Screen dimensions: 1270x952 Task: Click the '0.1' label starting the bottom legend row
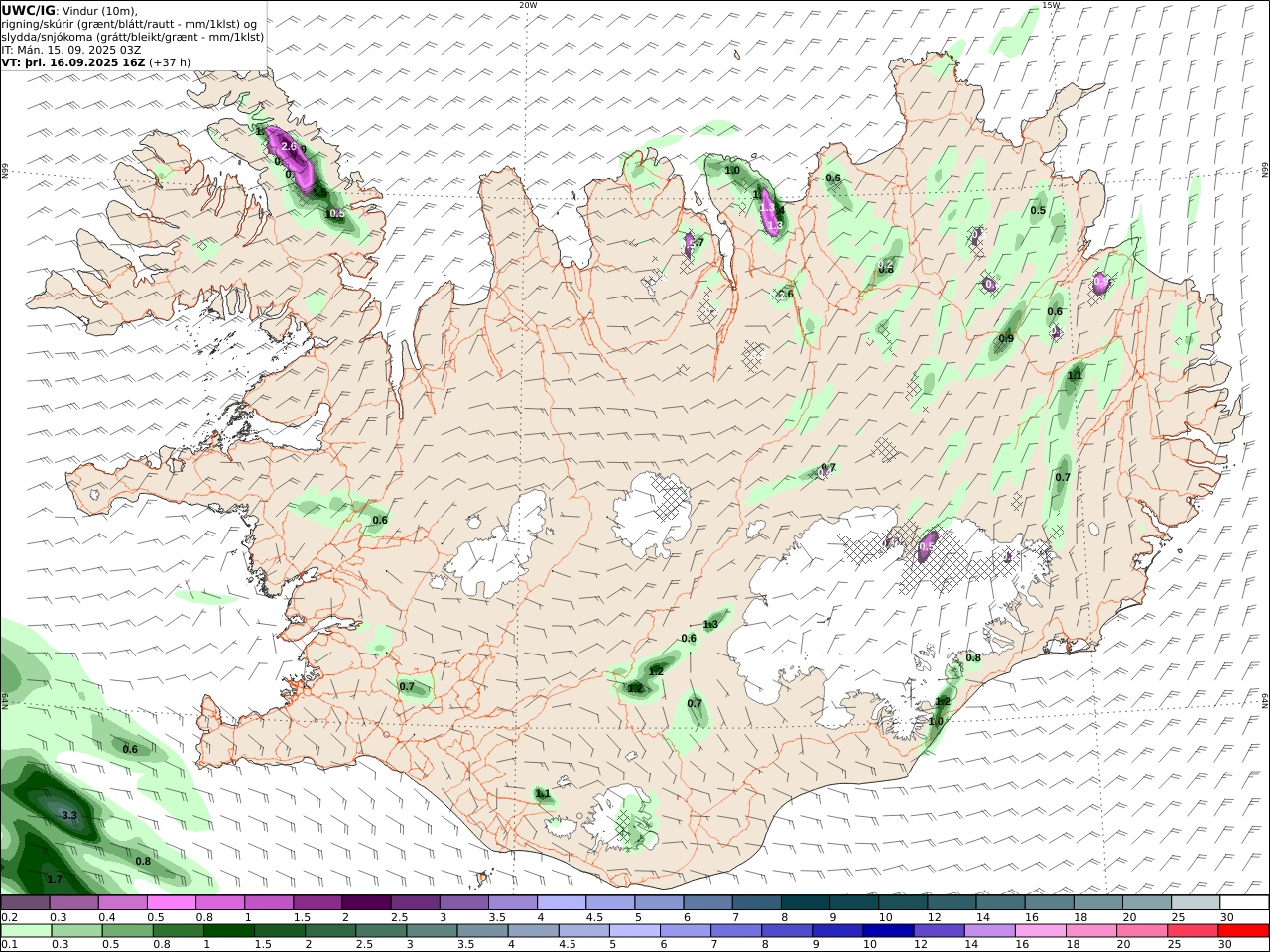coord(9,945)
